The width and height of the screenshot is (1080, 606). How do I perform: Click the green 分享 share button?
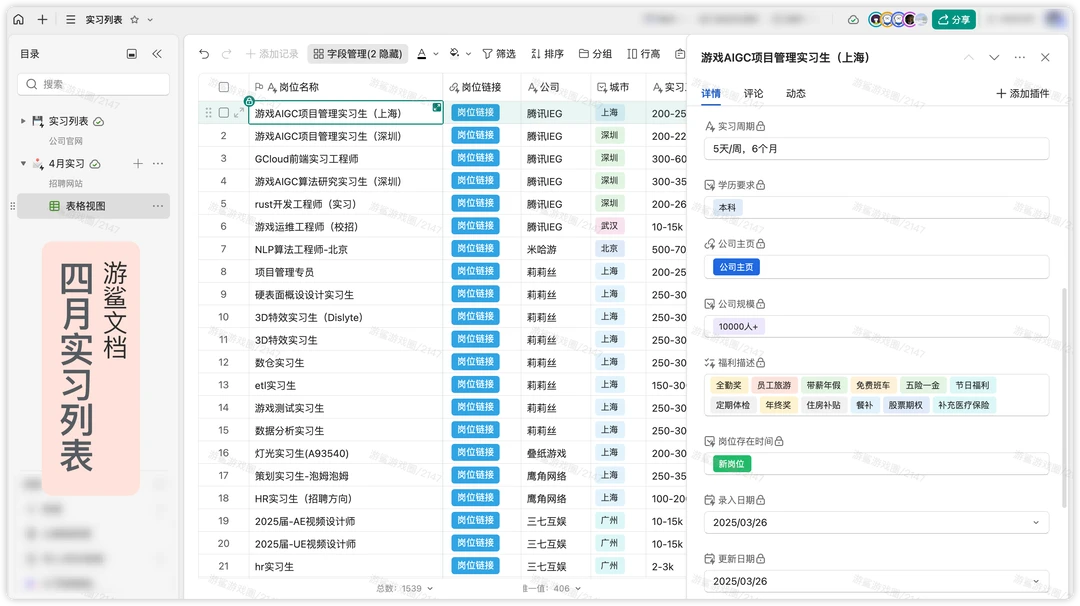tap(953, 19)
